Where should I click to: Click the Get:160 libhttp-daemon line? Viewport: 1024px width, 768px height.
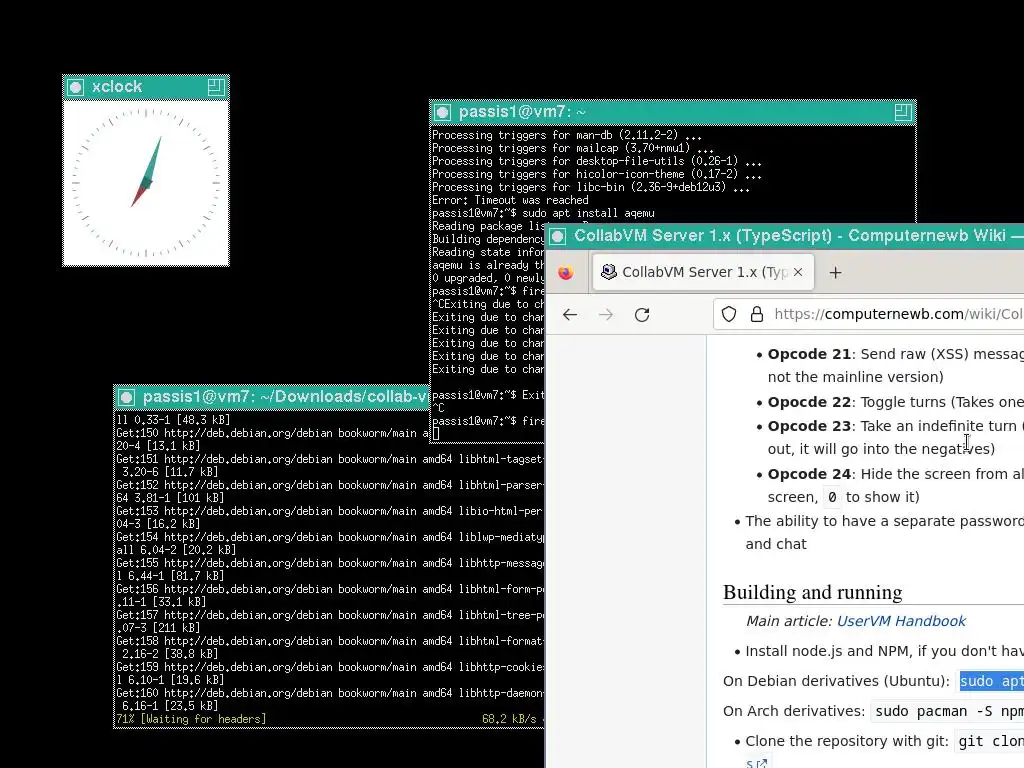pos(330,699)
